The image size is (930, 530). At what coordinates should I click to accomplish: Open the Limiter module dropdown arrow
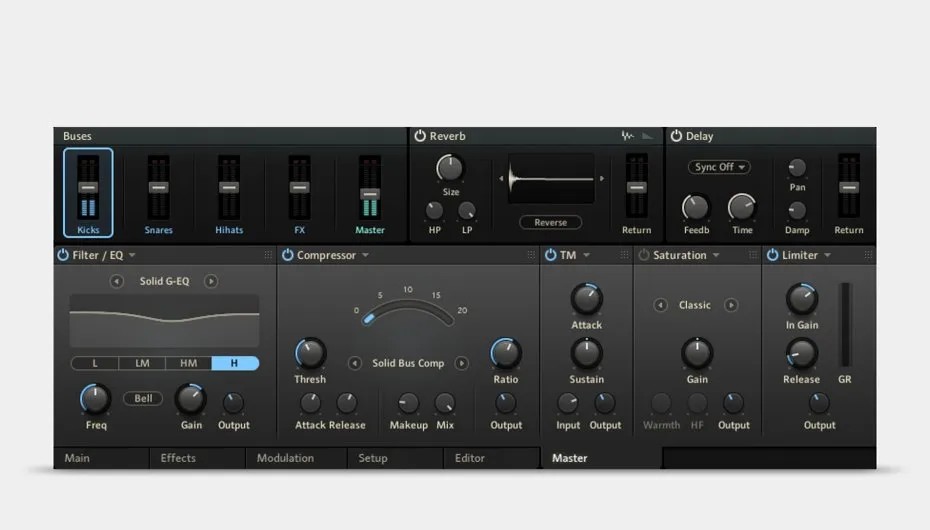tap(828, 256)
